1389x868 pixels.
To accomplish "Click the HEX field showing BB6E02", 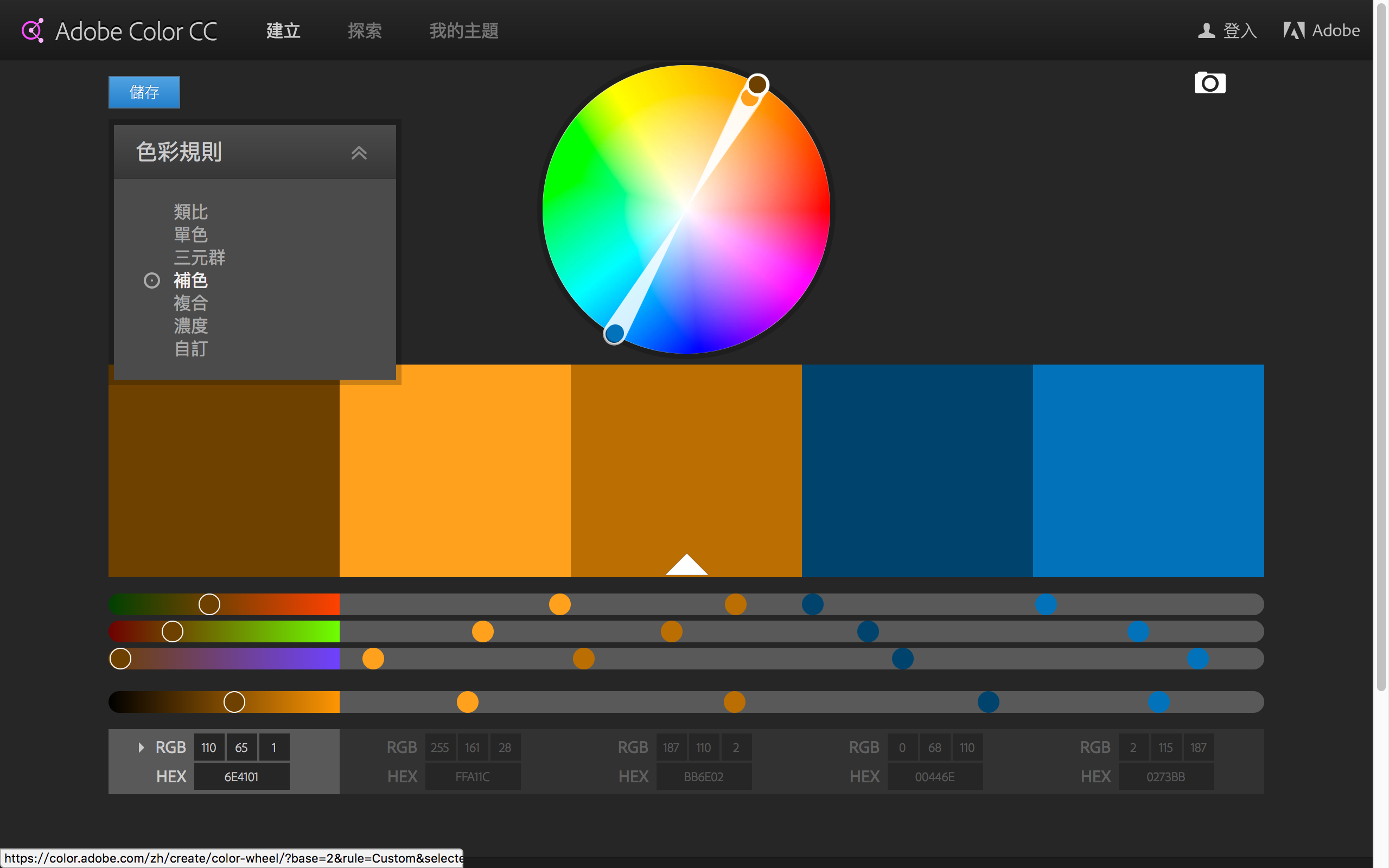I will point(704,777).
